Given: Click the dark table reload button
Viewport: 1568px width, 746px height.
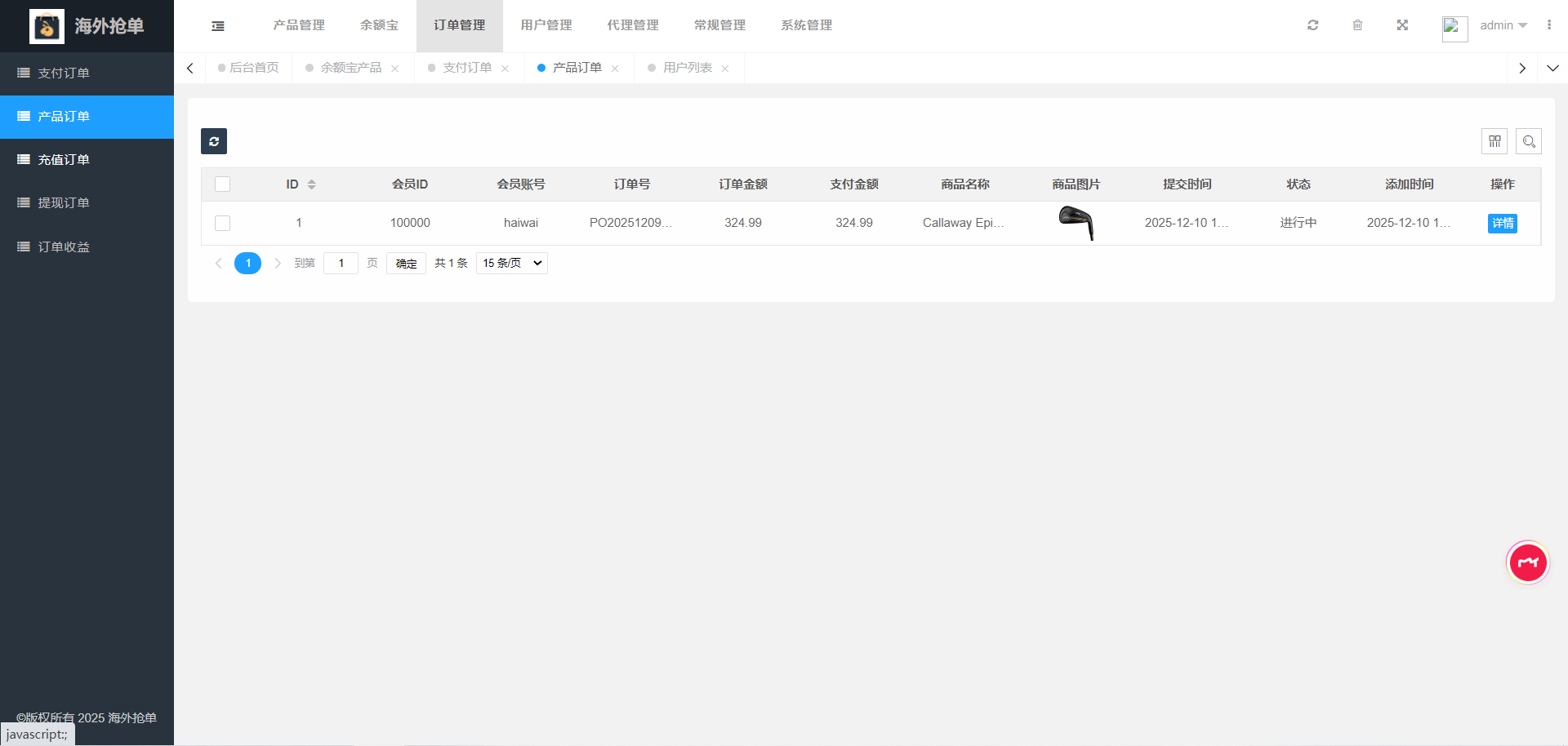Looking at the screenshot, I should coord(214,141).
